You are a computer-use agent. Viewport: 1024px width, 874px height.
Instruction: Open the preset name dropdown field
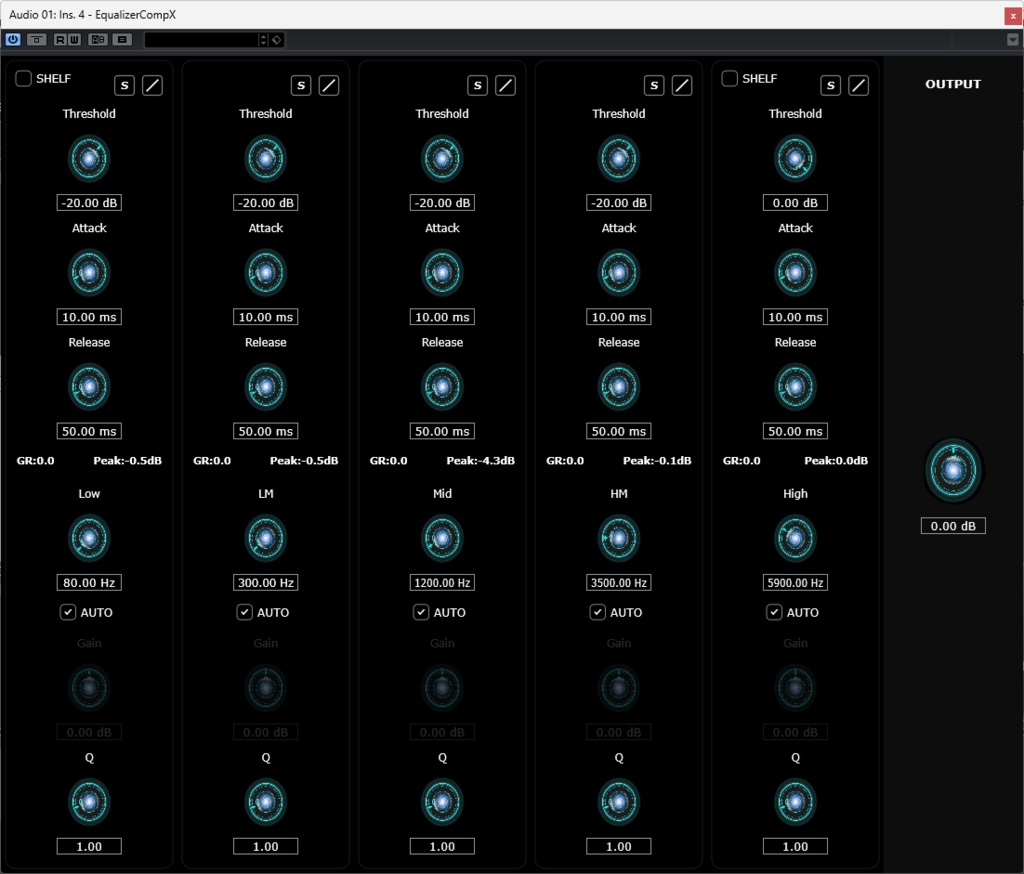(x=201, y=40)
